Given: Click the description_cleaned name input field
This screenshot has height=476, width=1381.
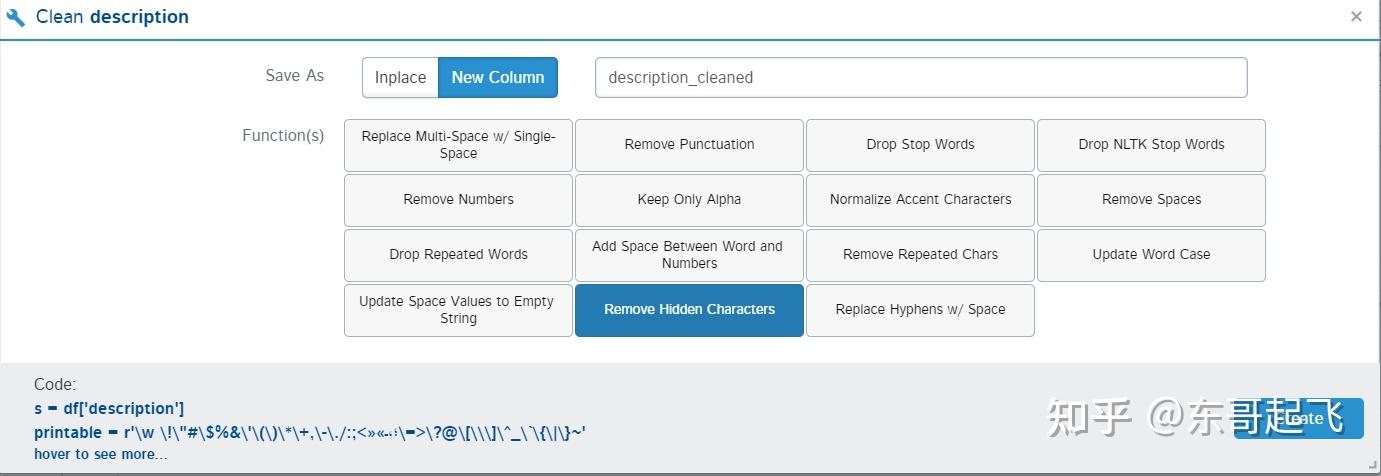Looking at the screenshot, I should tap(920, 77).
